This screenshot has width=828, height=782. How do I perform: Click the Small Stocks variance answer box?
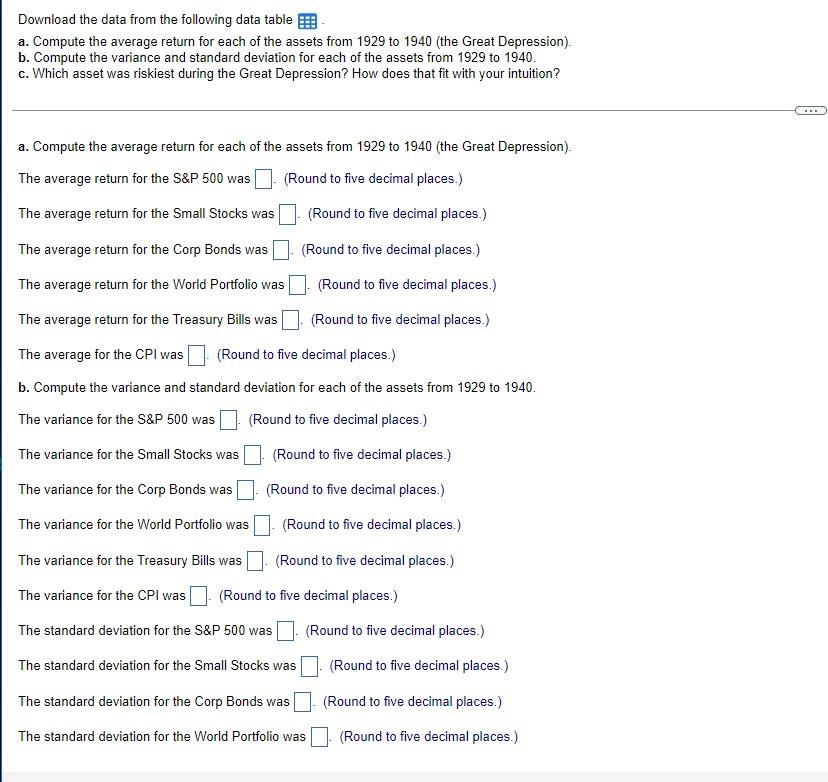tap(253, 454)
